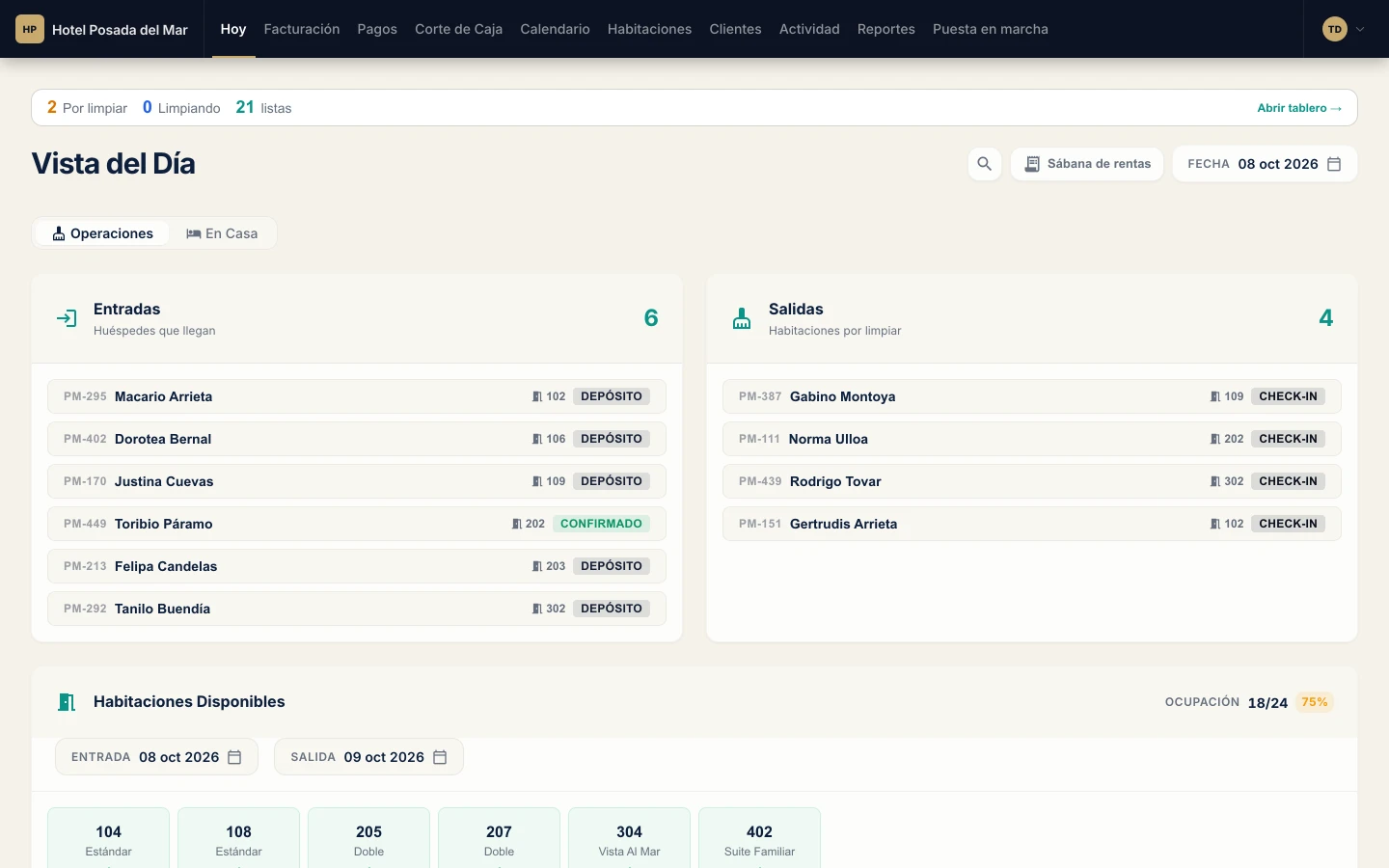Choose room 207 Doble card

tap(499, 838)
